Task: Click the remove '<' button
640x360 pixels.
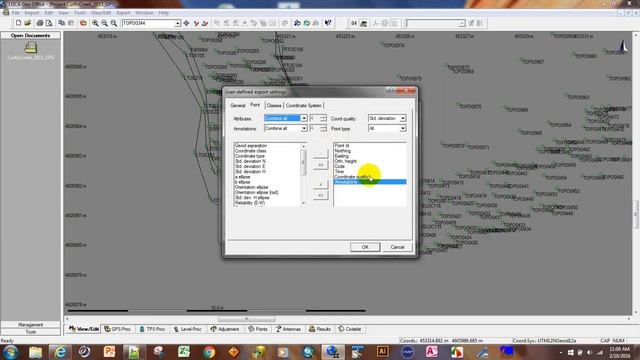Action: 321,185
